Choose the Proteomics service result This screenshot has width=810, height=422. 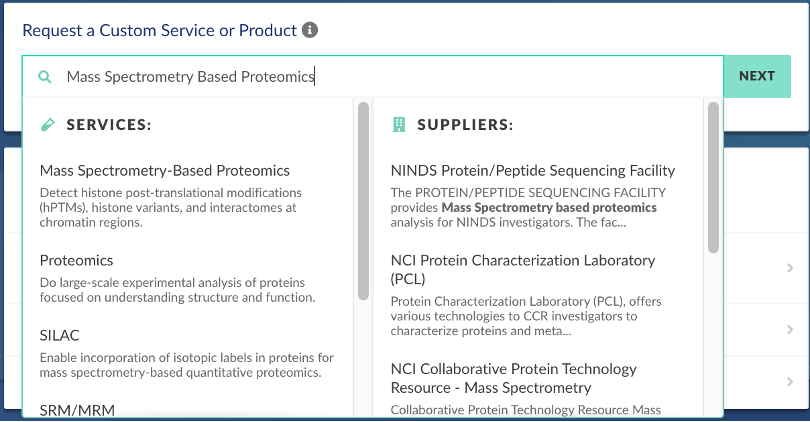77,260
